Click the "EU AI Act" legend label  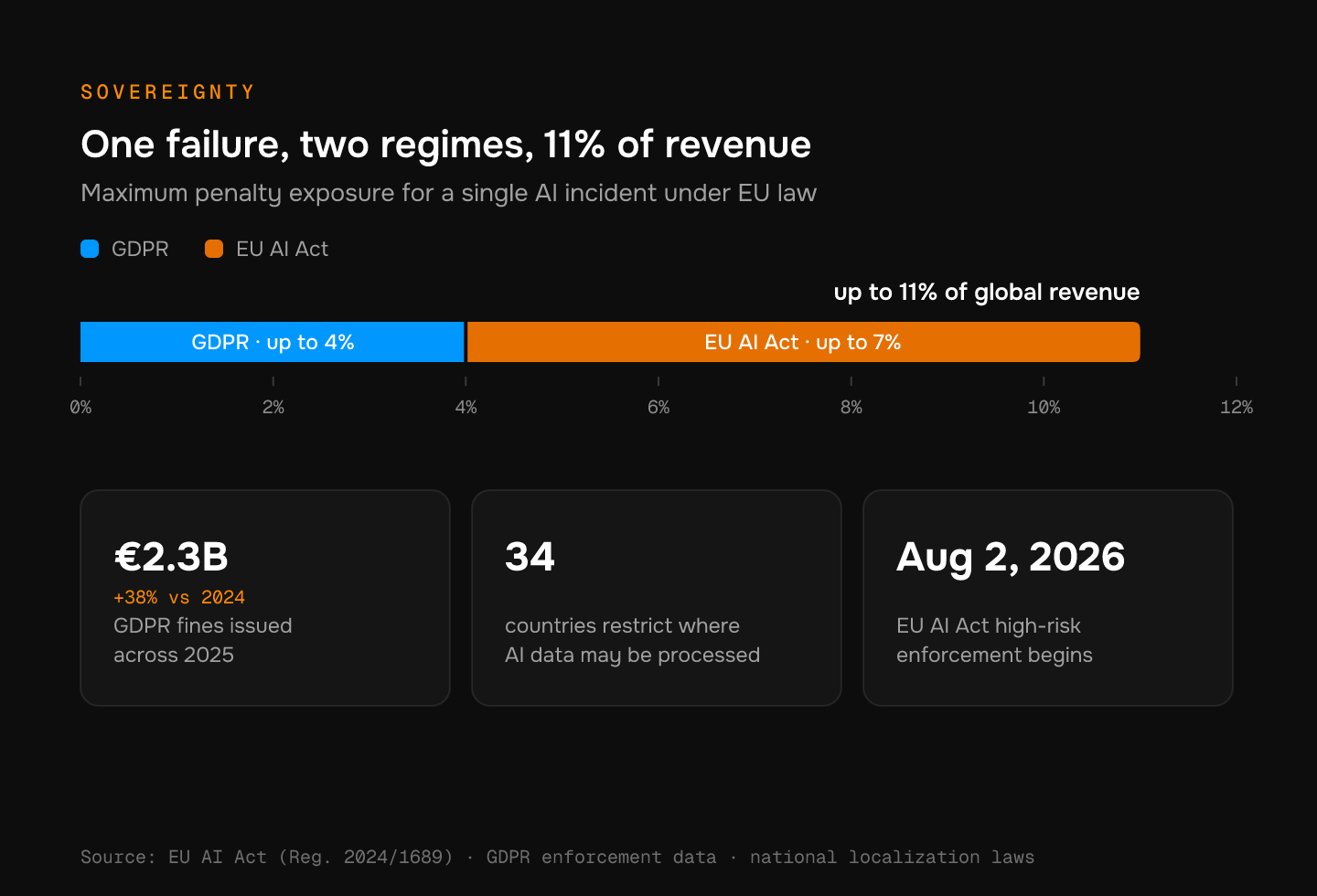pos(282,249)
